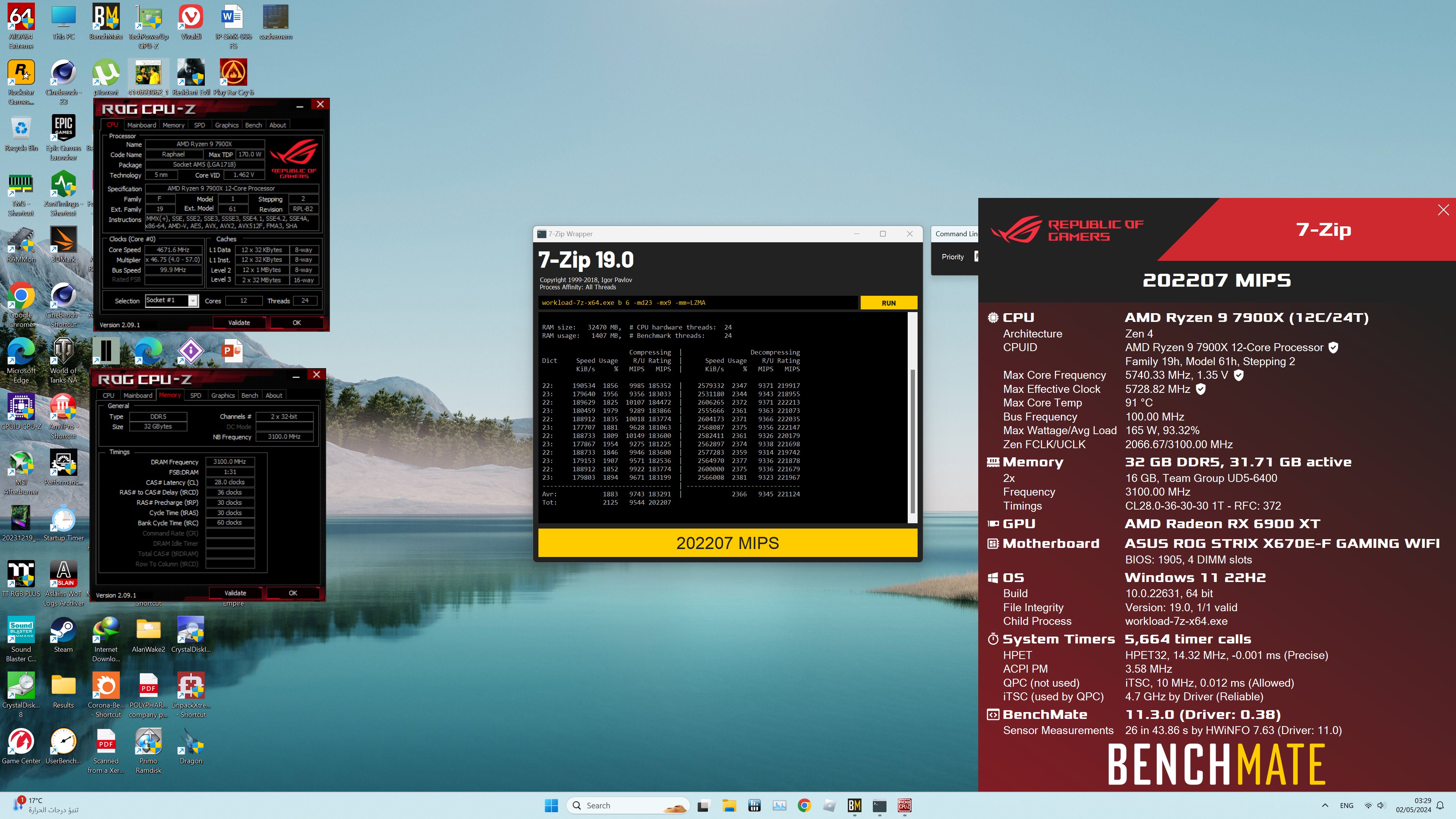Open Primo Ramdisk shortcut
1456x819 pixels.
coord(148,751)
